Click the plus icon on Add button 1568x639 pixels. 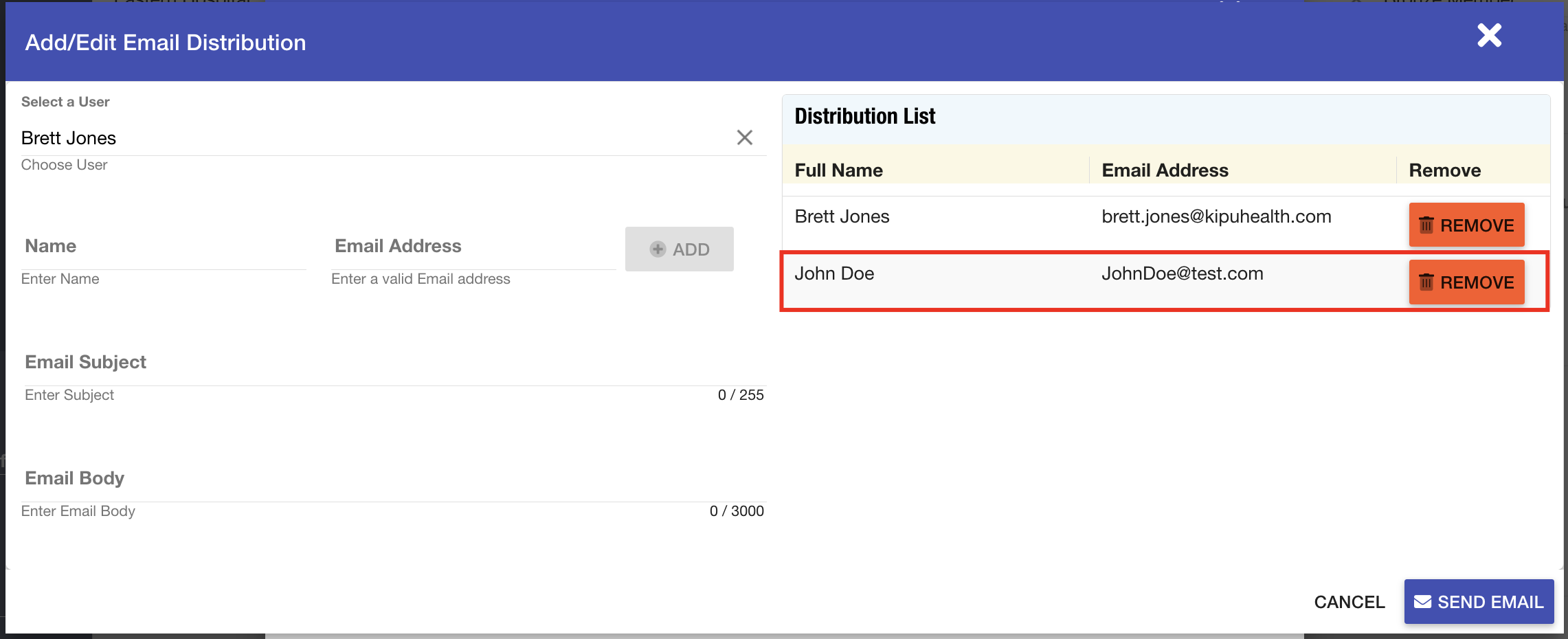[x=658, y=249]
